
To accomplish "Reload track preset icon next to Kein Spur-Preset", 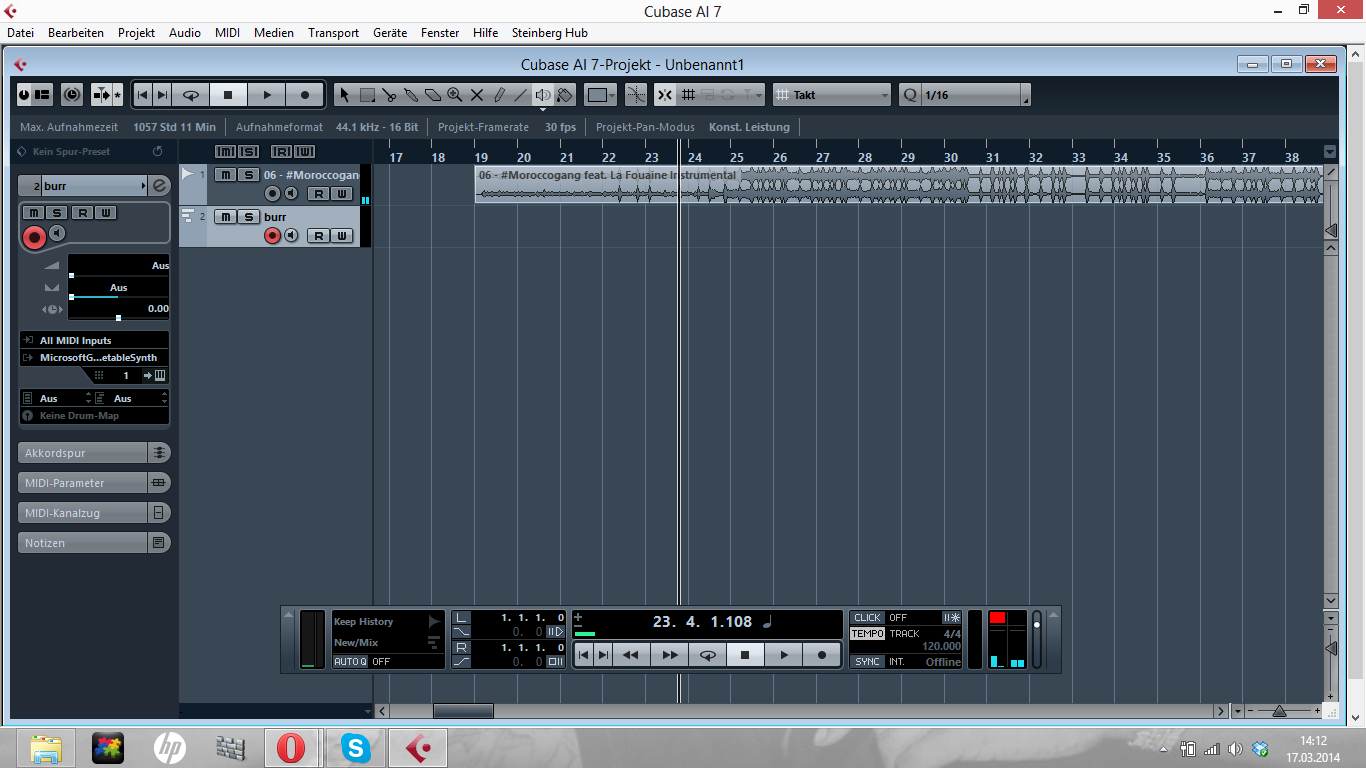I will click(x=157, y=151).
